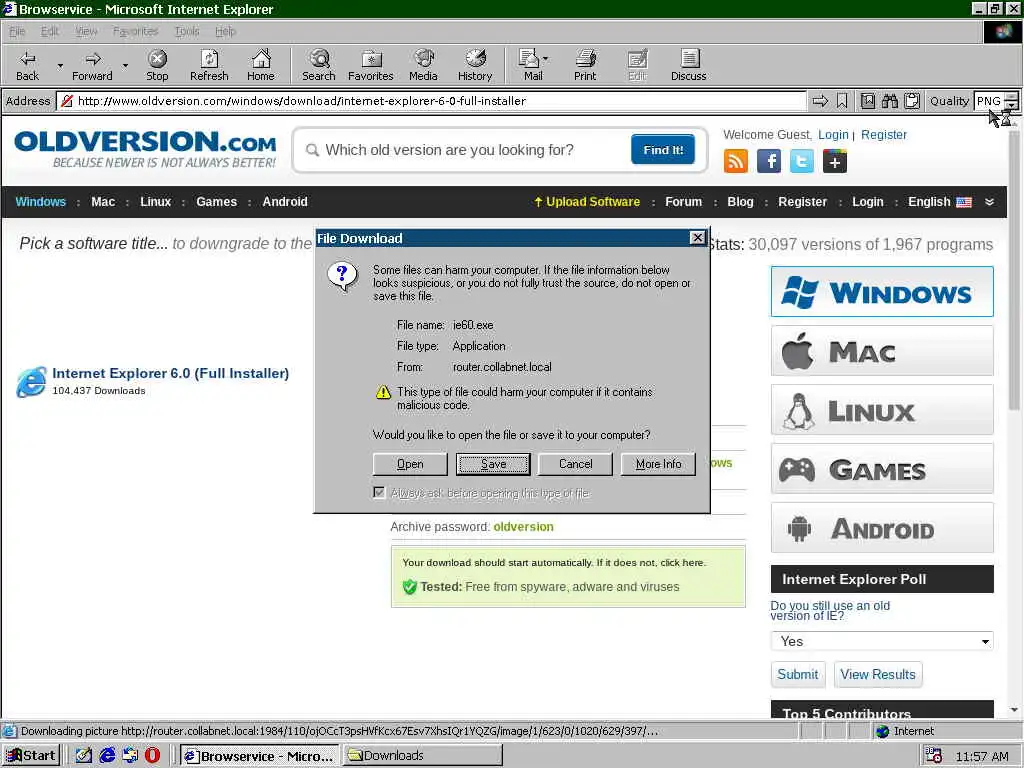This screenshot has height=768, width=1024.
Task: Click the Register link beside Login
Action: pos(884,135)
